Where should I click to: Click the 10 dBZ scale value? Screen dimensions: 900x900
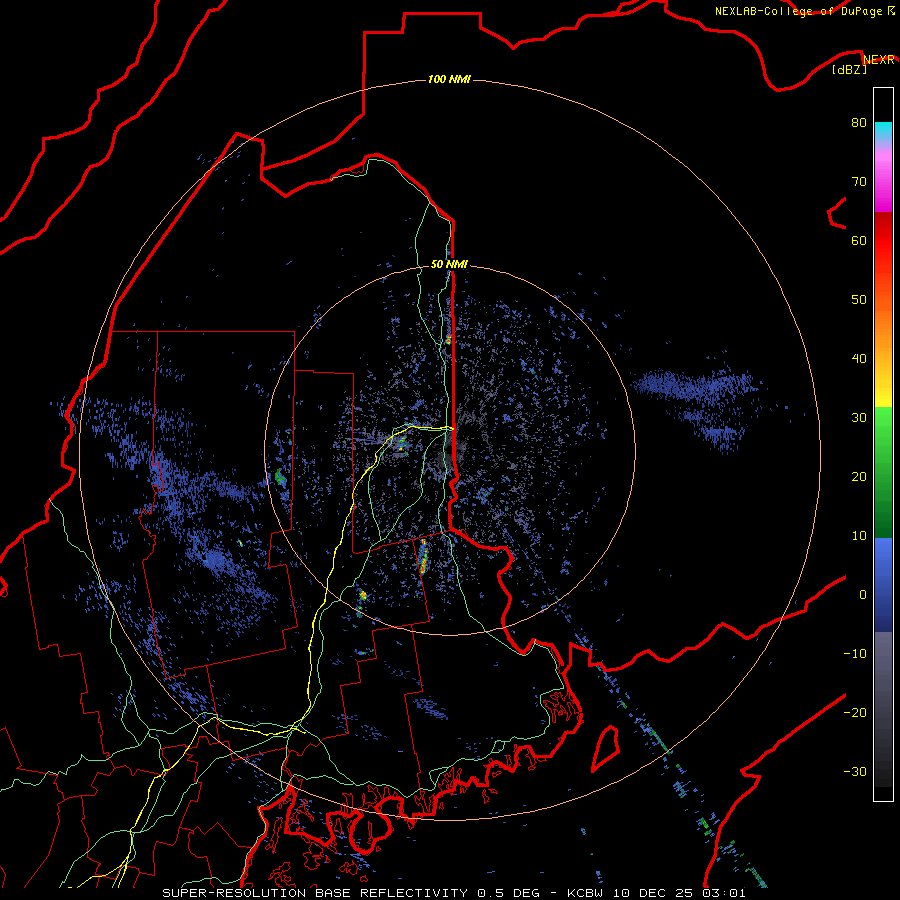coord(859,536)
